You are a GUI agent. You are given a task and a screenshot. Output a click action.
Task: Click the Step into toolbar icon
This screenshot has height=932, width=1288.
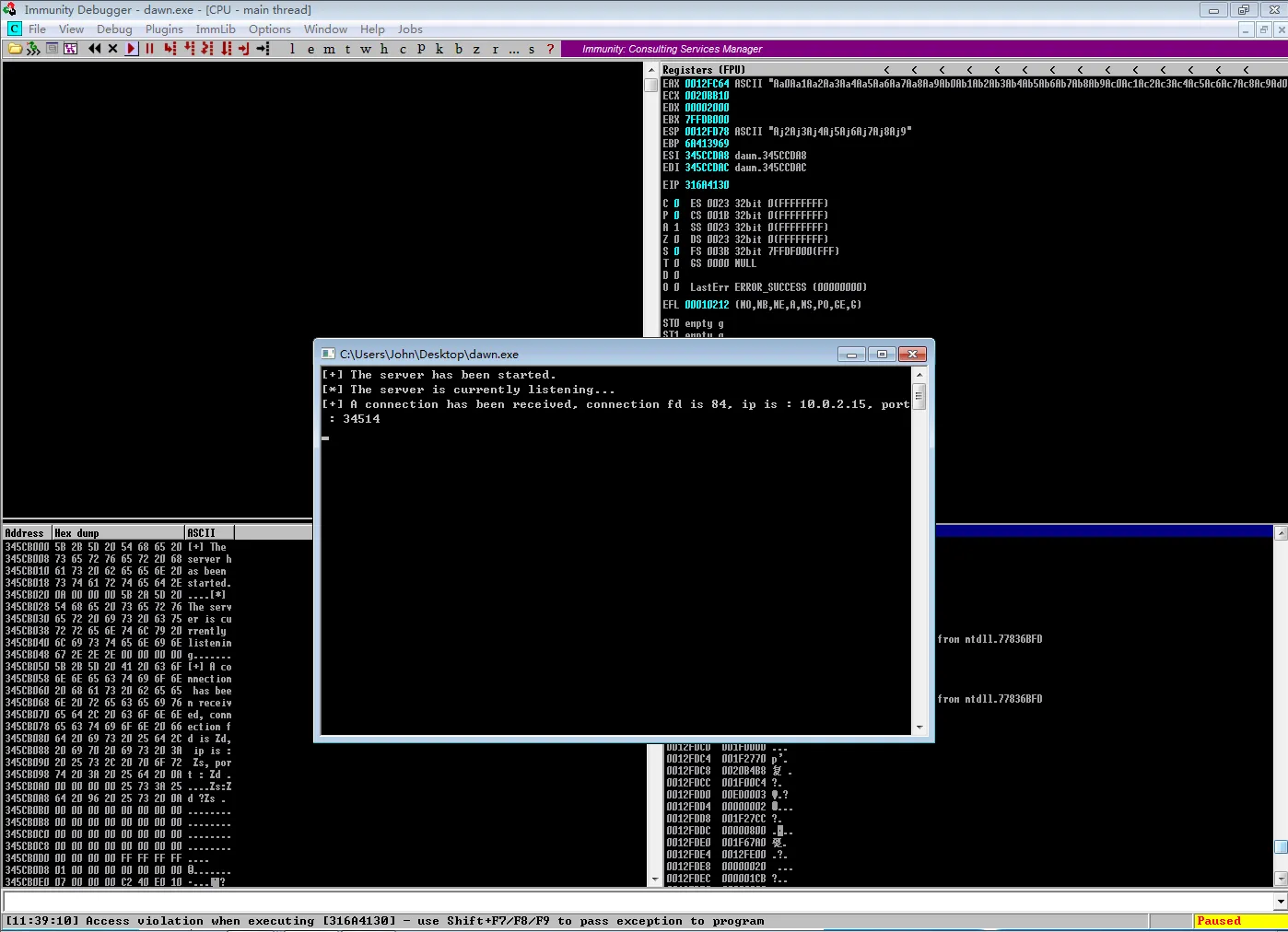point(170,49)
